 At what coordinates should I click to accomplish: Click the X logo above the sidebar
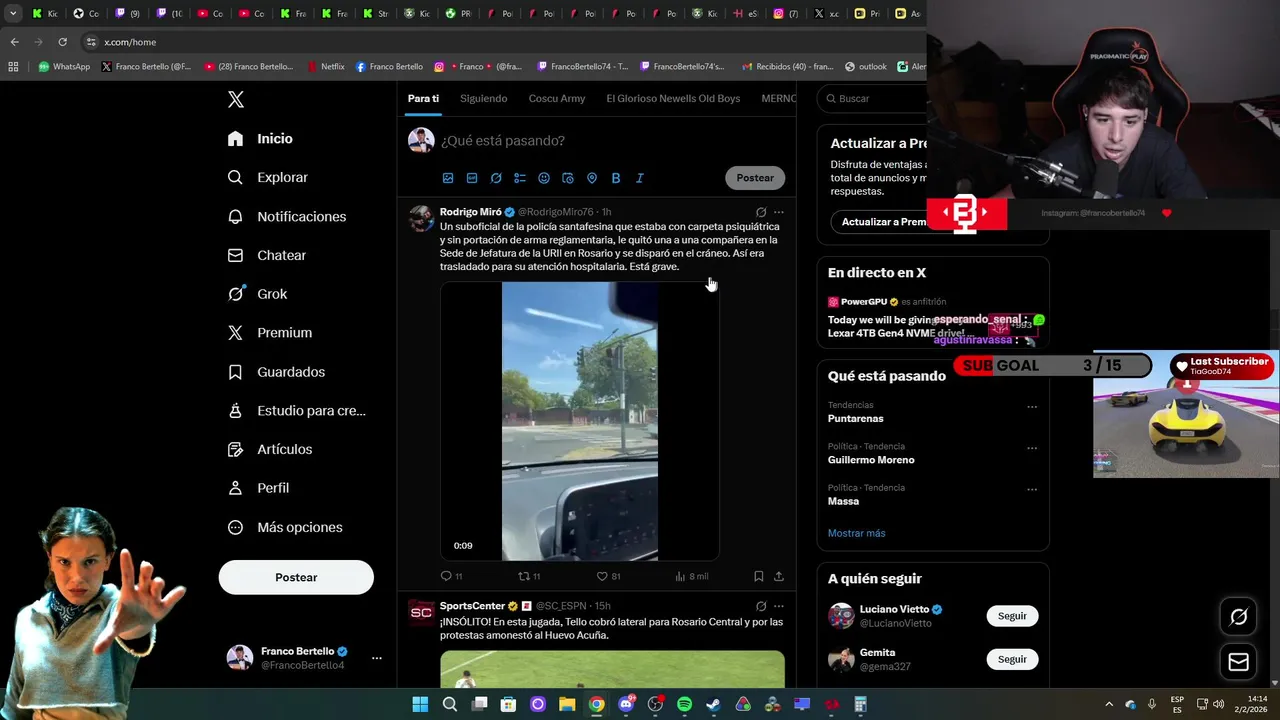(235, 99)
